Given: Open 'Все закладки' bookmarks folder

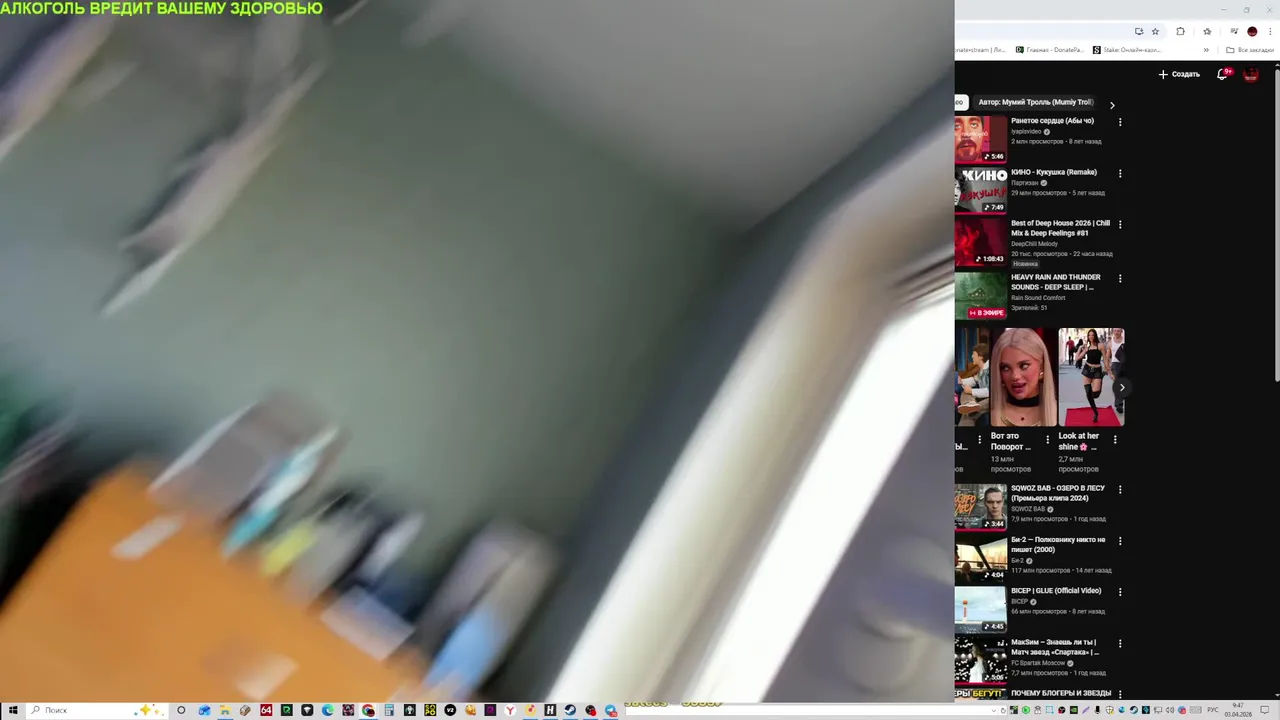Looking at the screenshot, I should (1250, 50).
